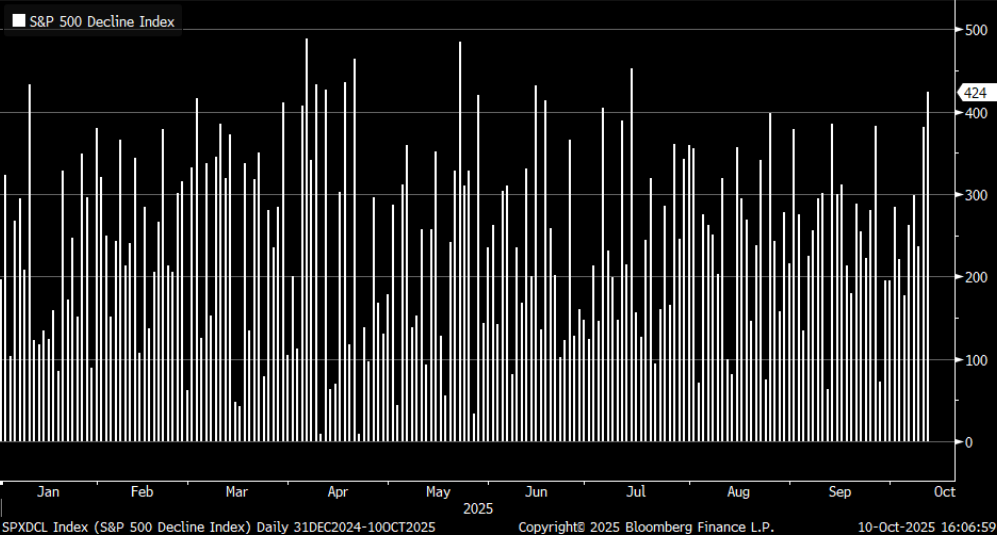Click the white legend swatch beside the series name
The width and height of the screenshot is (997, 535).
pos(18,20)
